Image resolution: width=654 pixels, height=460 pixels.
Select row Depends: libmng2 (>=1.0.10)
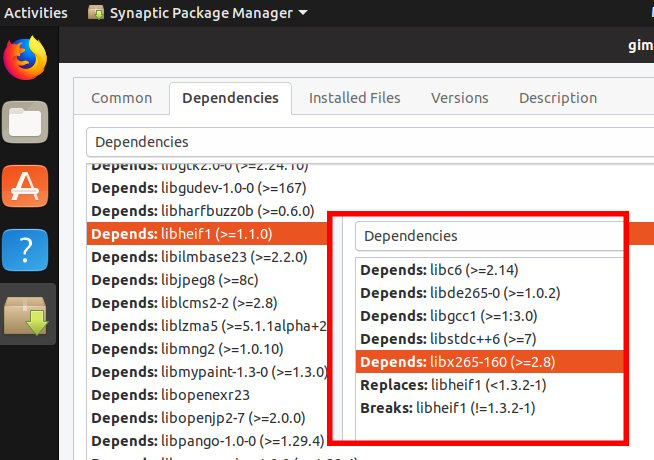207,349
